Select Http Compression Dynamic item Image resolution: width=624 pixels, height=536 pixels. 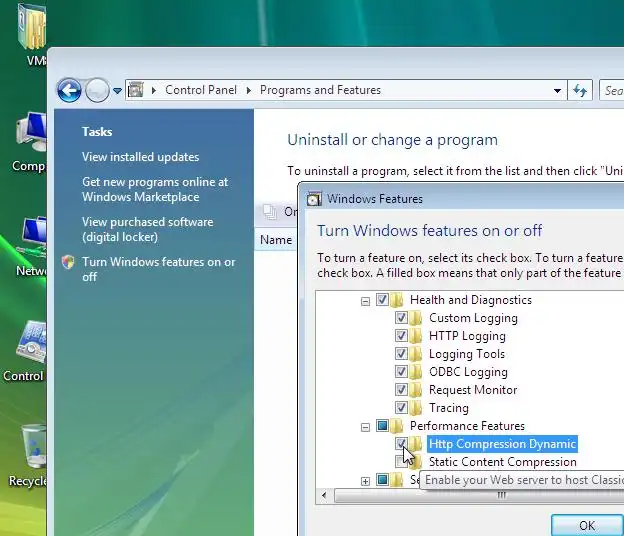point(502,444)
